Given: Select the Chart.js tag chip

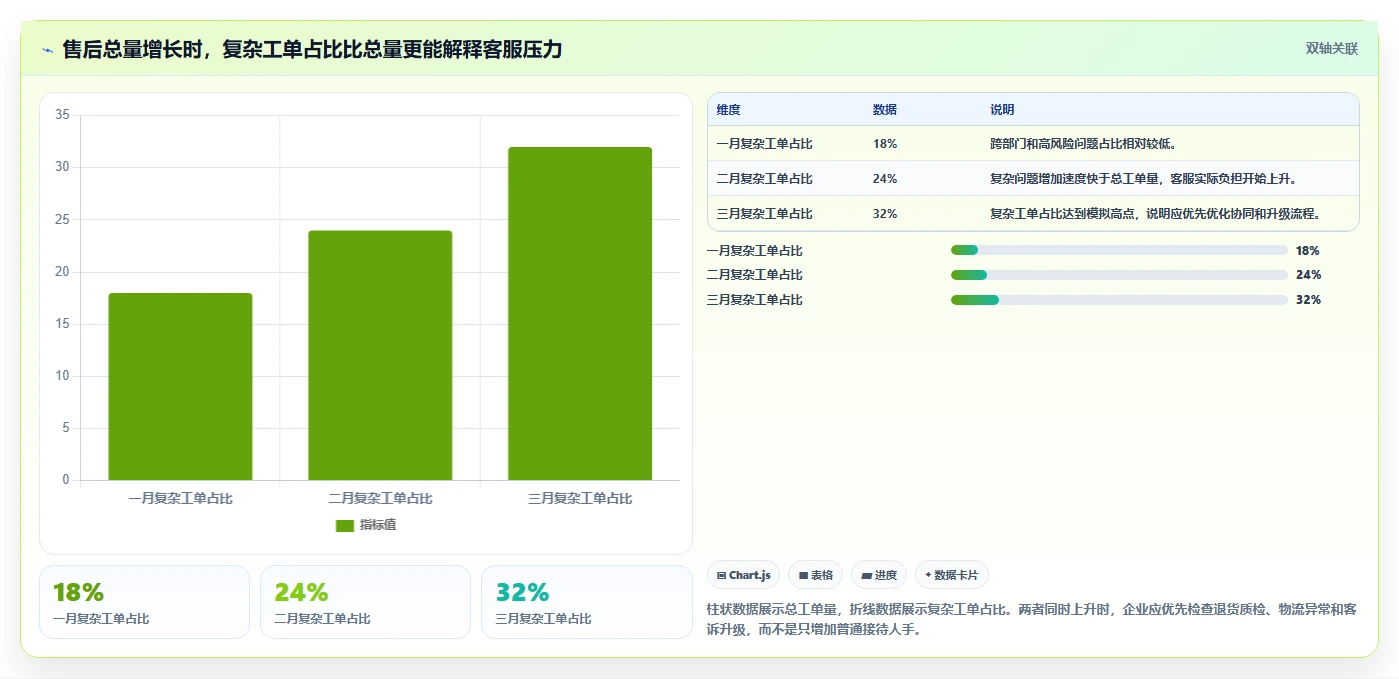Looking at the screenshot, I should (743, 575).
